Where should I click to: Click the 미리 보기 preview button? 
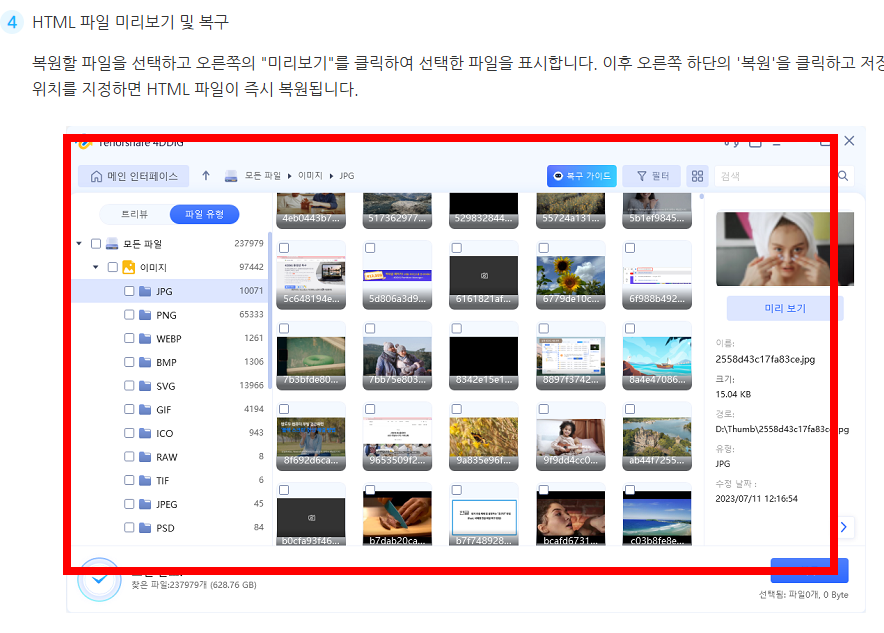783,310
